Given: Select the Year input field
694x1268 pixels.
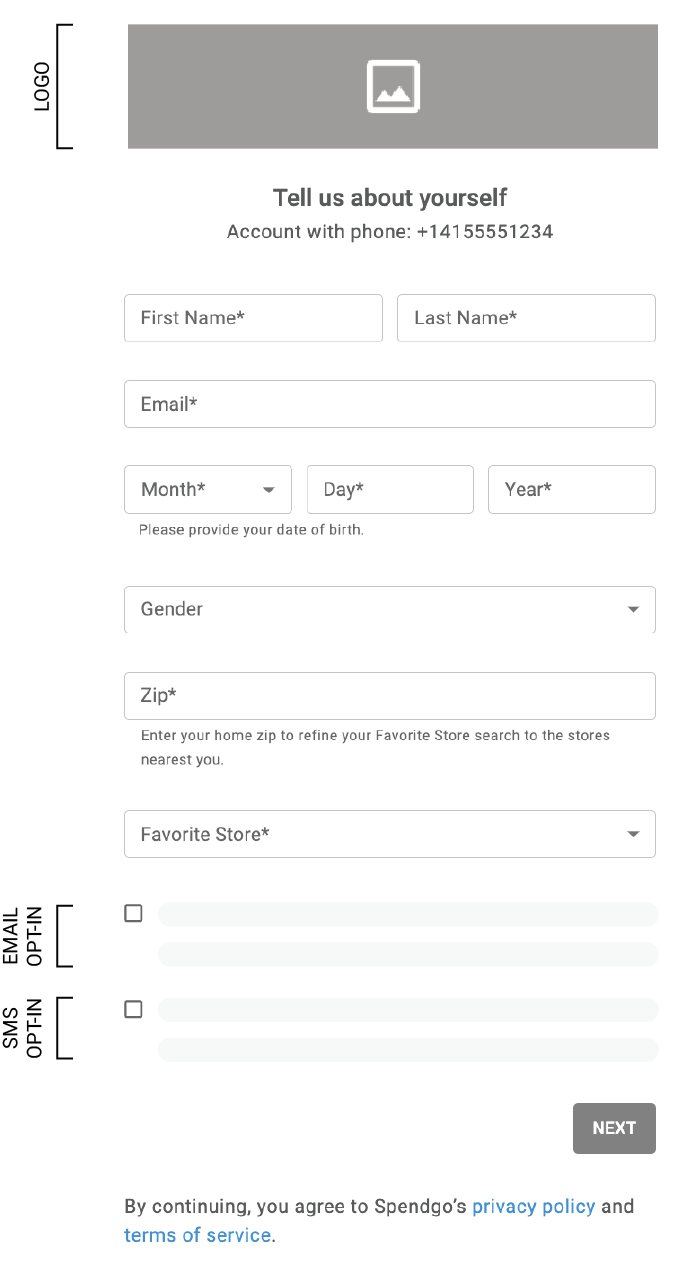Looking at the screenshot, I should [x=572, y=489].
